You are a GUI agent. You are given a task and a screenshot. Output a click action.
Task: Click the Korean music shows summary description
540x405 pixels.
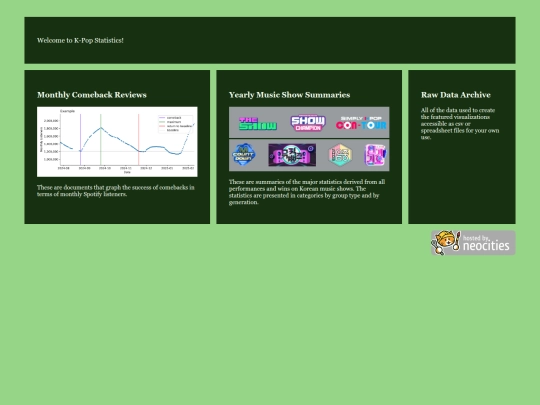point(307,192)
